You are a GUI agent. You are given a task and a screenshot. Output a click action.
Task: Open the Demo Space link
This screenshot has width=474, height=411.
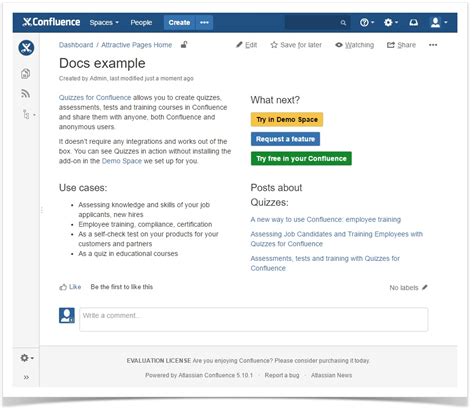pos(122,161)
